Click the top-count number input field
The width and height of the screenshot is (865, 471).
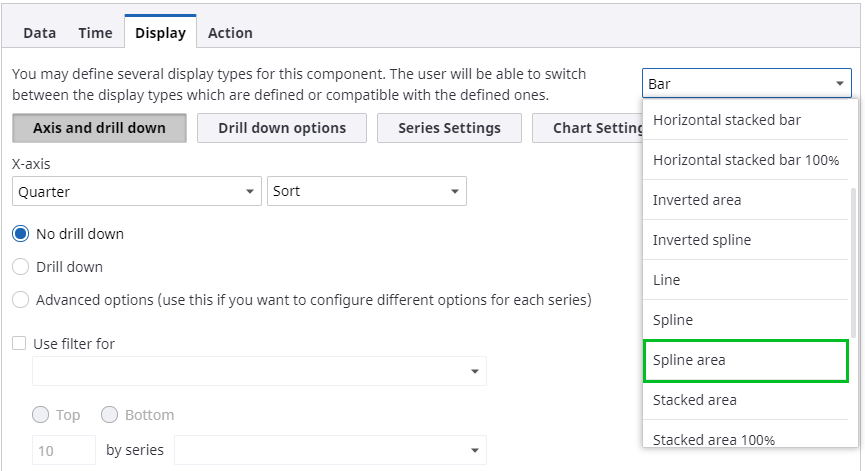click(x=64, y=450)
